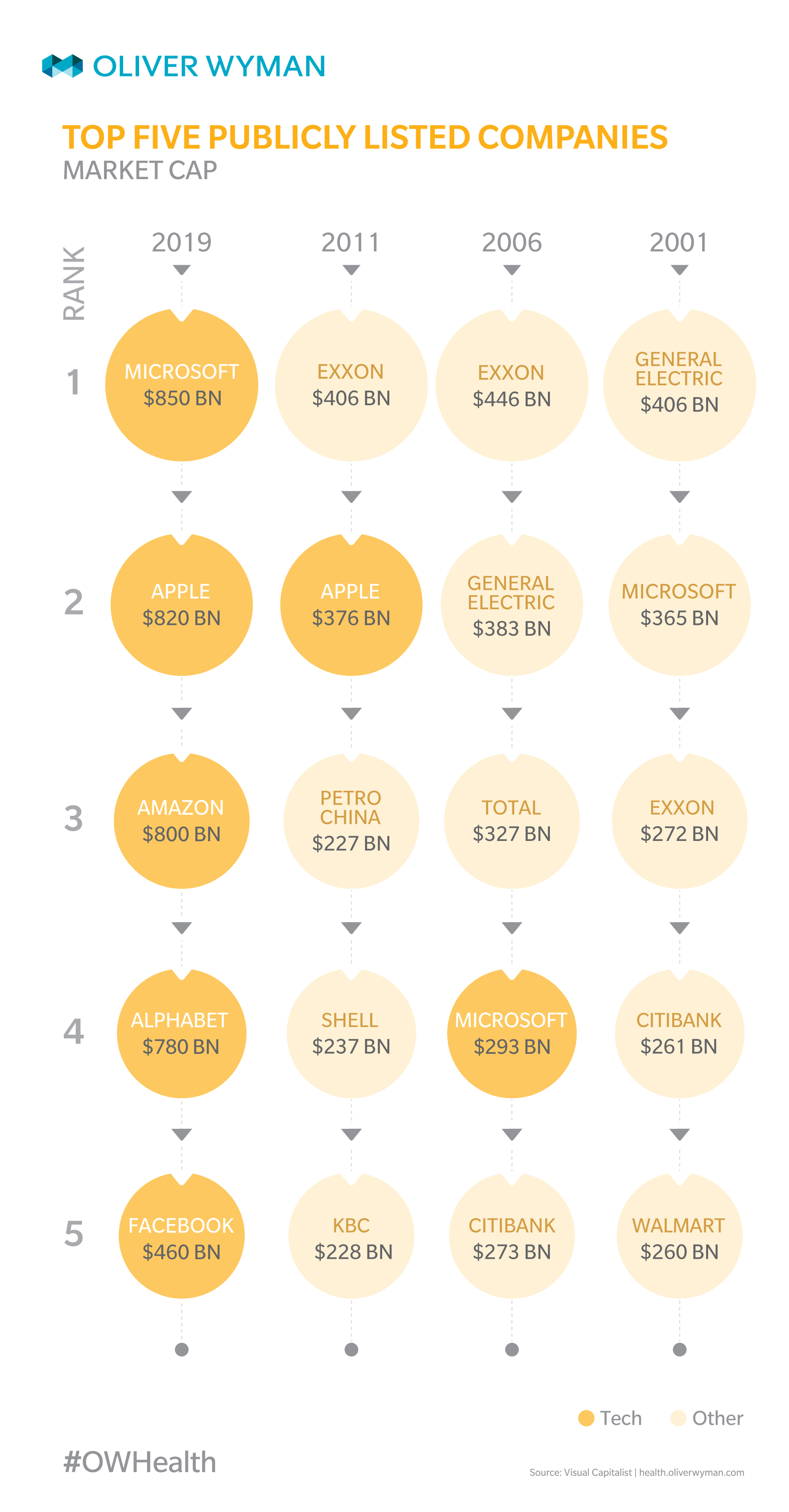Click the Other legend color dot
The width and height of the screenshot is (789, 1512).
pyautogui.click(x=678, y=1418)
